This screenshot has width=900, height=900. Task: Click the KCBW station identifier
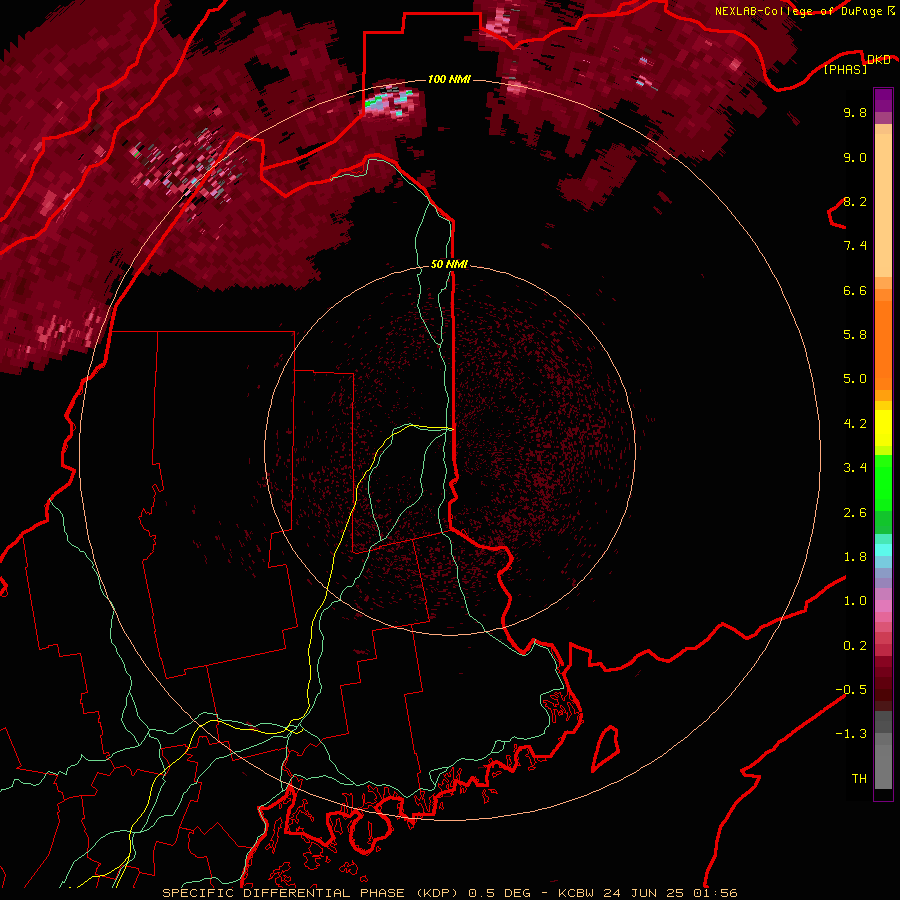pos(577,893)
